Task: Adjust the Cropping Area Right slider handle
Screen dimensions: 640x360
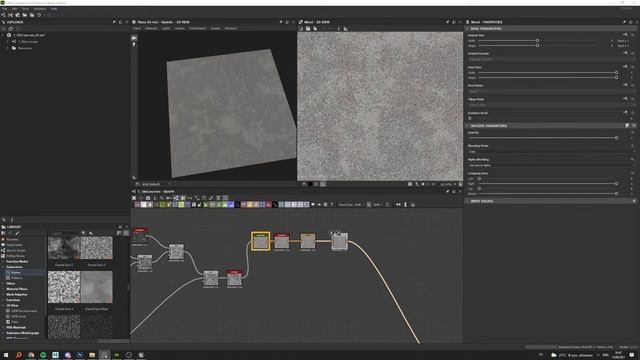Action: point(616,184)
